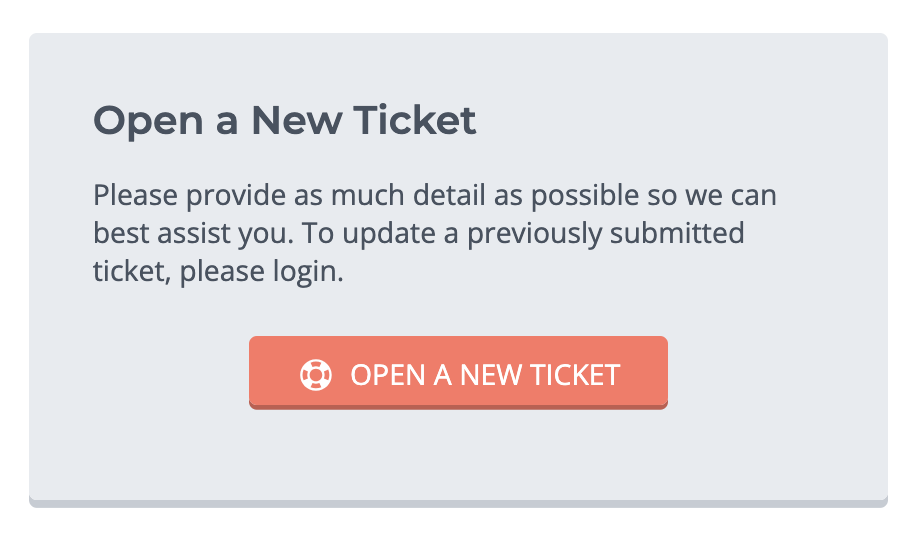Click the "ticket, please login." line
The image size is (924, 554).
point(217,272)
